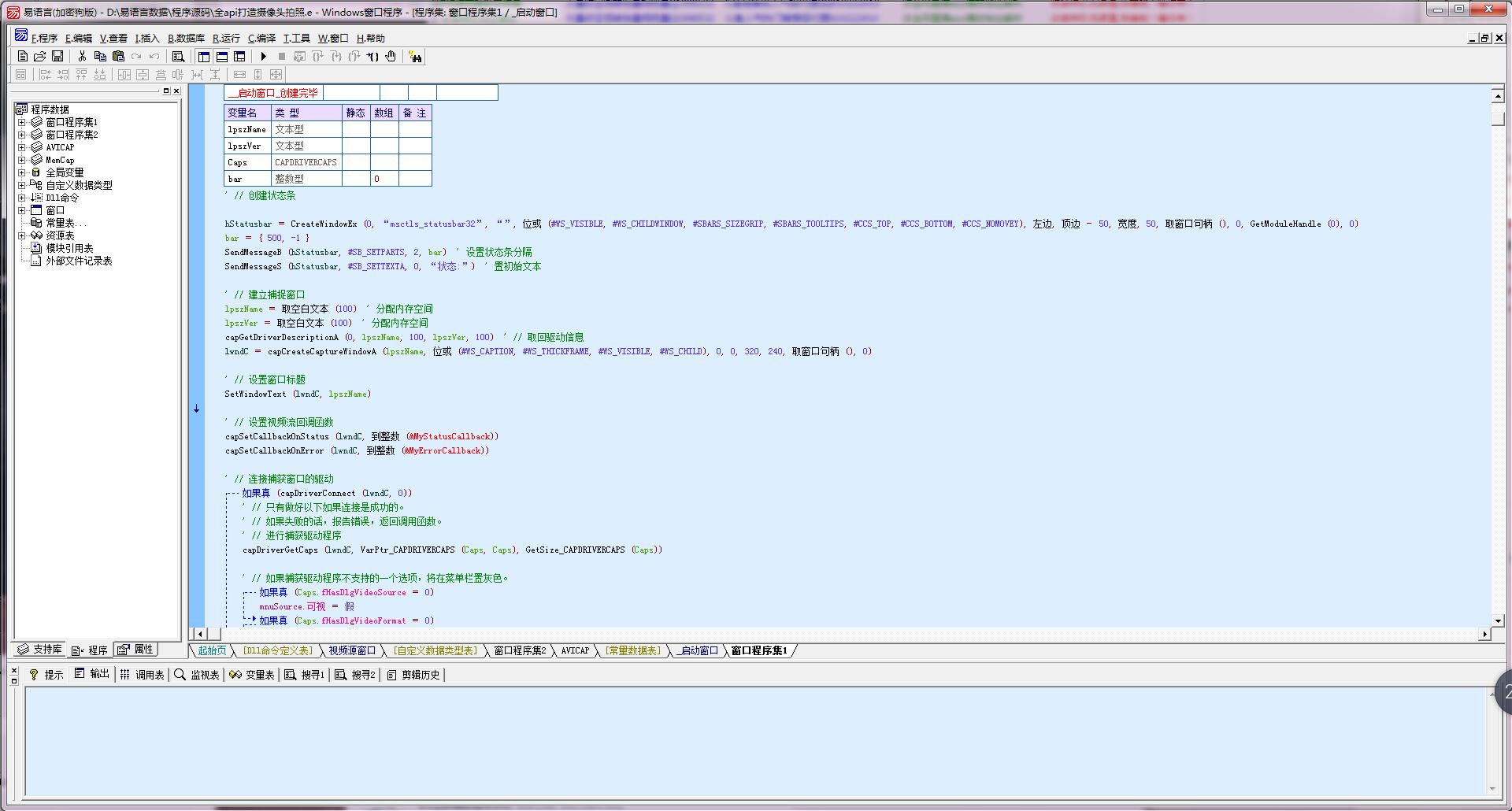Create new file using blank page icon
This screenshot has height=811, width=1512.
click(x=22, y=57)
